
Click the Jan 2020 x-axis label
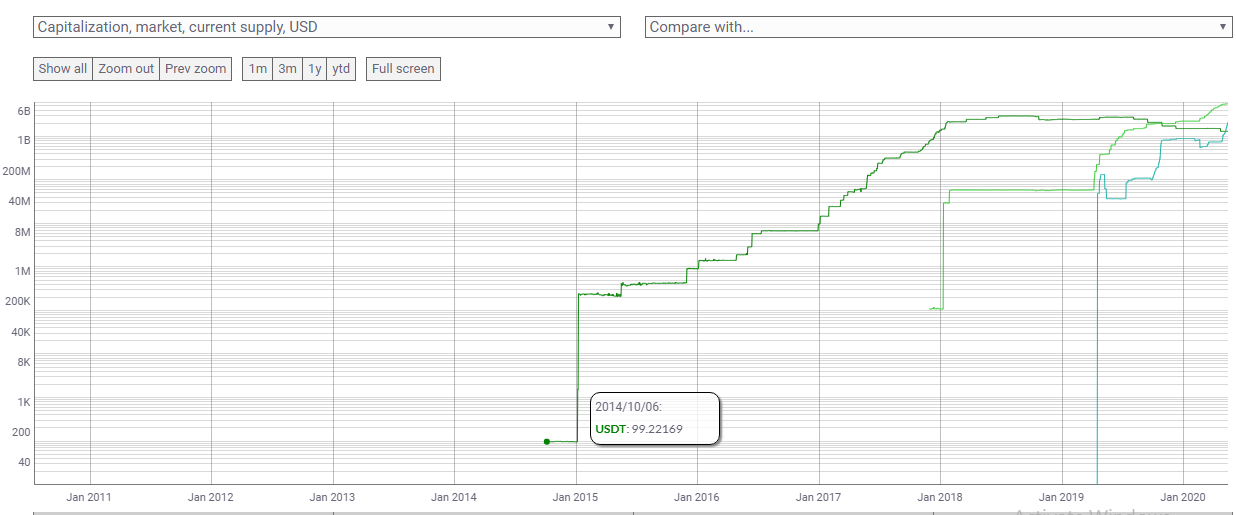click(x=1183, y=497)
